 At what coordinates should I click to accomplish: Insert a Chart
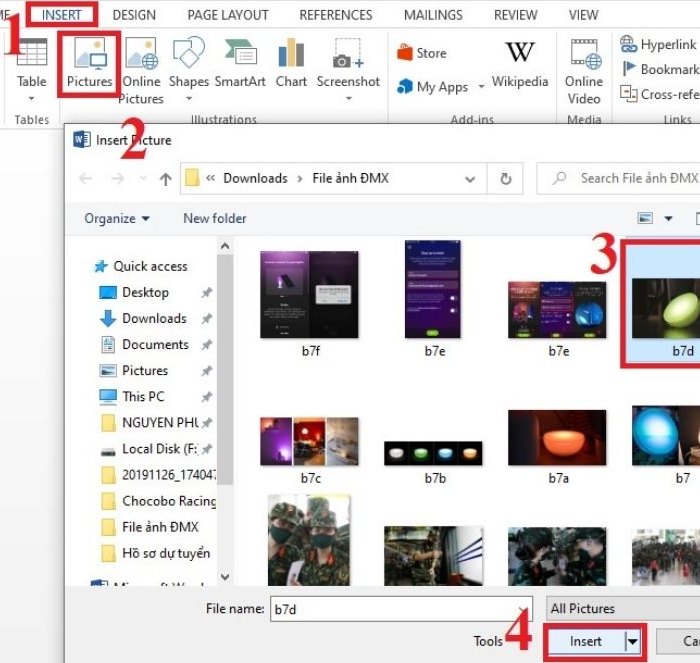coord(291,63)
